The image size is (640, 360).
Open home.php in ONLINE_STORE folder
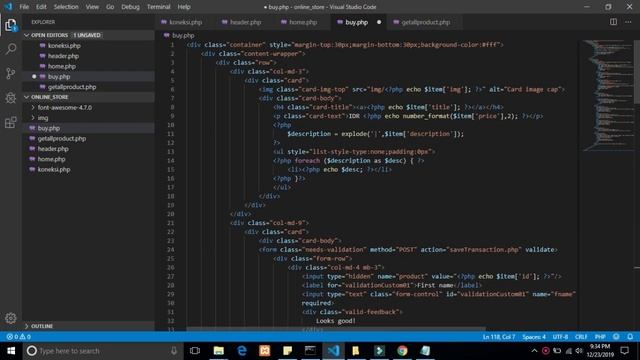point(51,159)
